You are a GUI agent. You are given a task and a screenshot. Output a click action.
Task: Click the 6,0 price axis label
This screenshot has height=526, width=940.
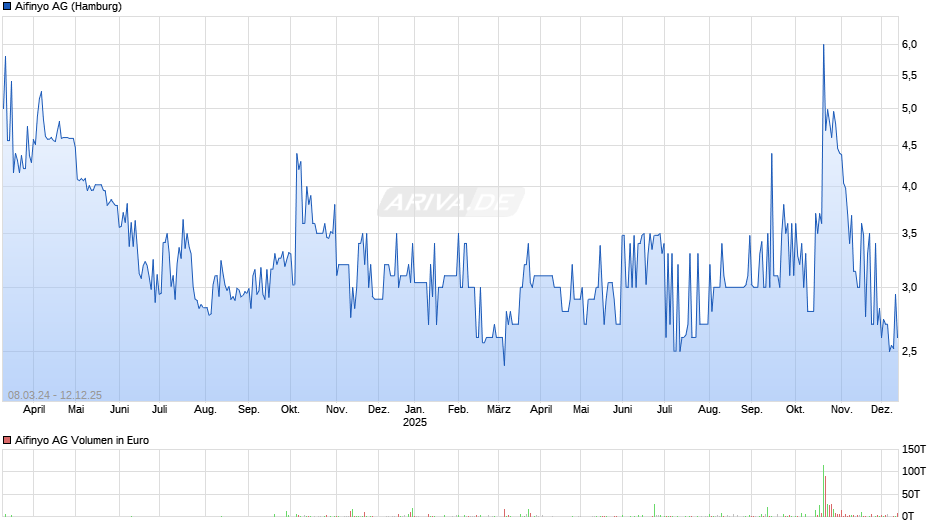click(x=909, y=44)
